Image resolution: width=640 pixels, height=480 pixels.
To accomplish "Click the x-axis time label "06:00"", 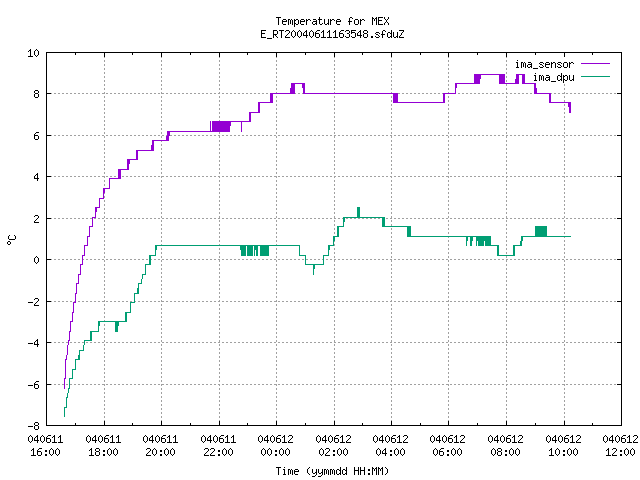I will 448,453.
